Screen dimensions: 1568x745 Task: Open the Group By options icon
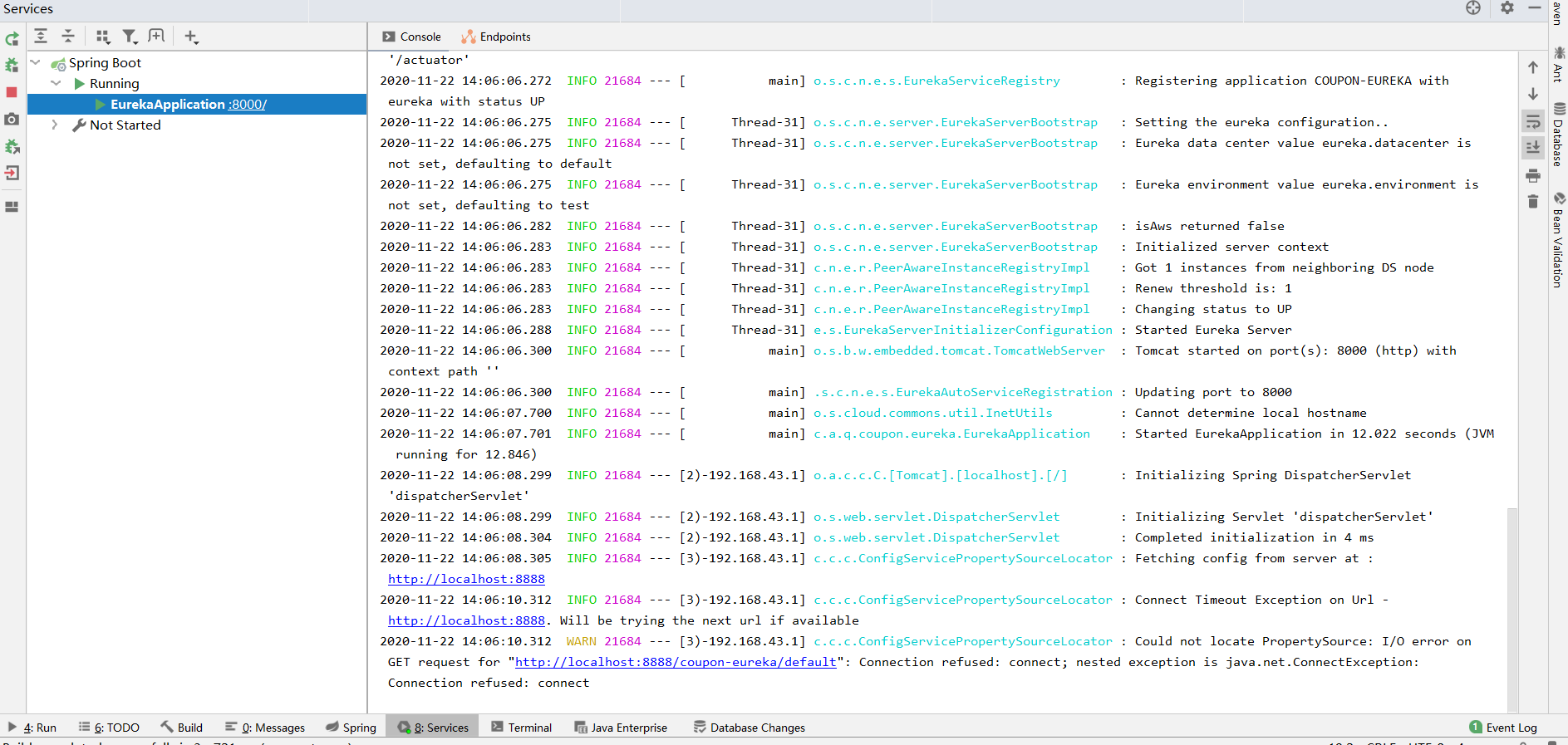click(x=102, y=36)
